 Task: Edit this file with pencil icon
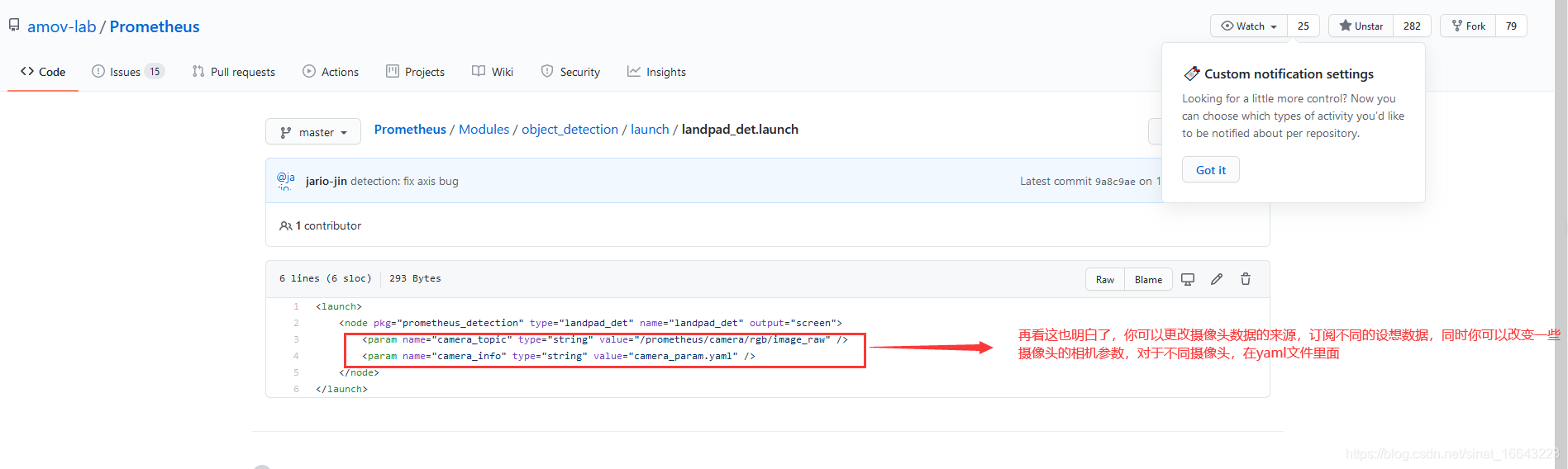[1217, 279]
